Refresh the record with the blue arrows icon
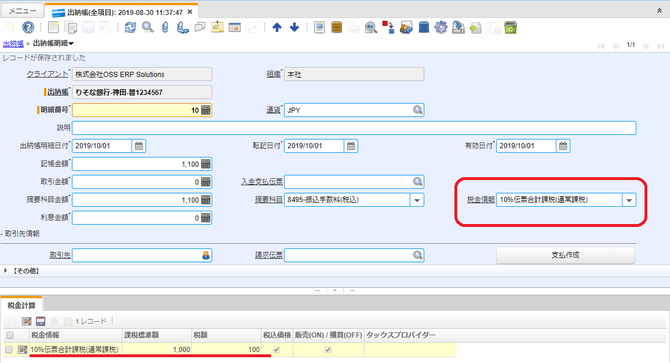This screenshot has width=670, height=363. (130, 28)
